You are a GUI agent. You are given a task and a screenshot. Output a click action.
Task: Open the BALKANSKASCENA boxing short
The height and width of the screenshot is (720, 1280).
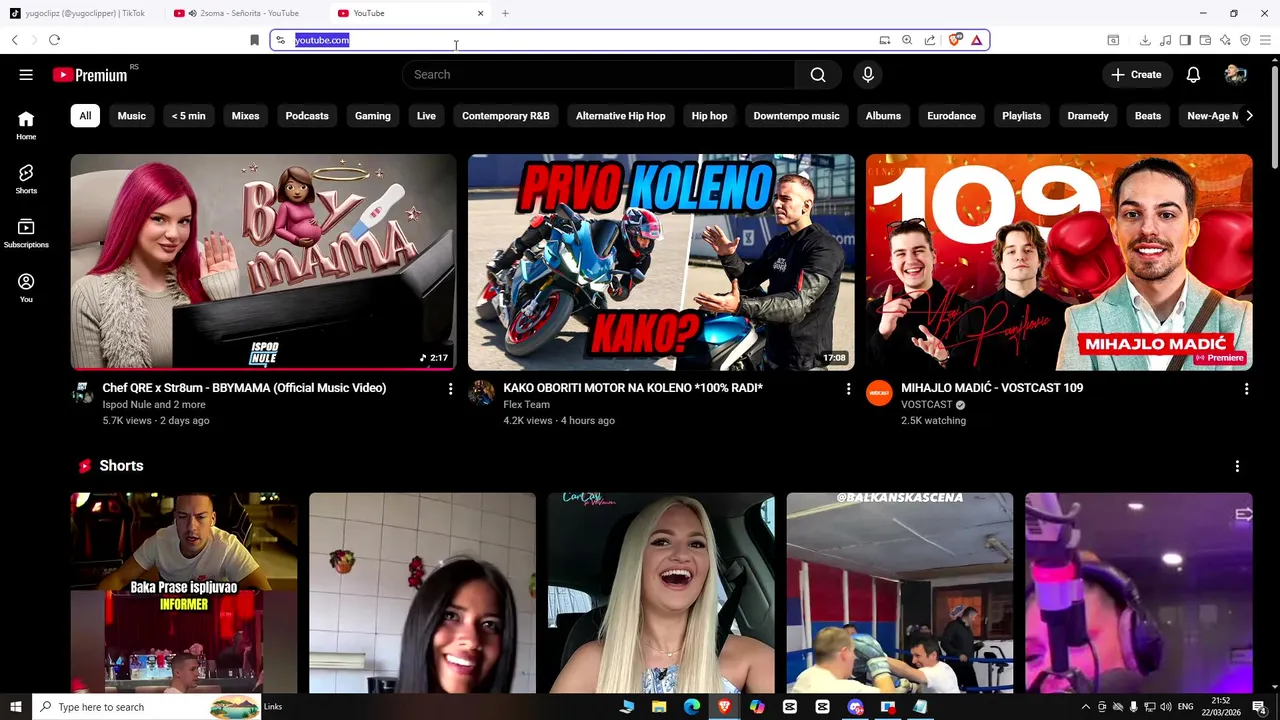900,592
